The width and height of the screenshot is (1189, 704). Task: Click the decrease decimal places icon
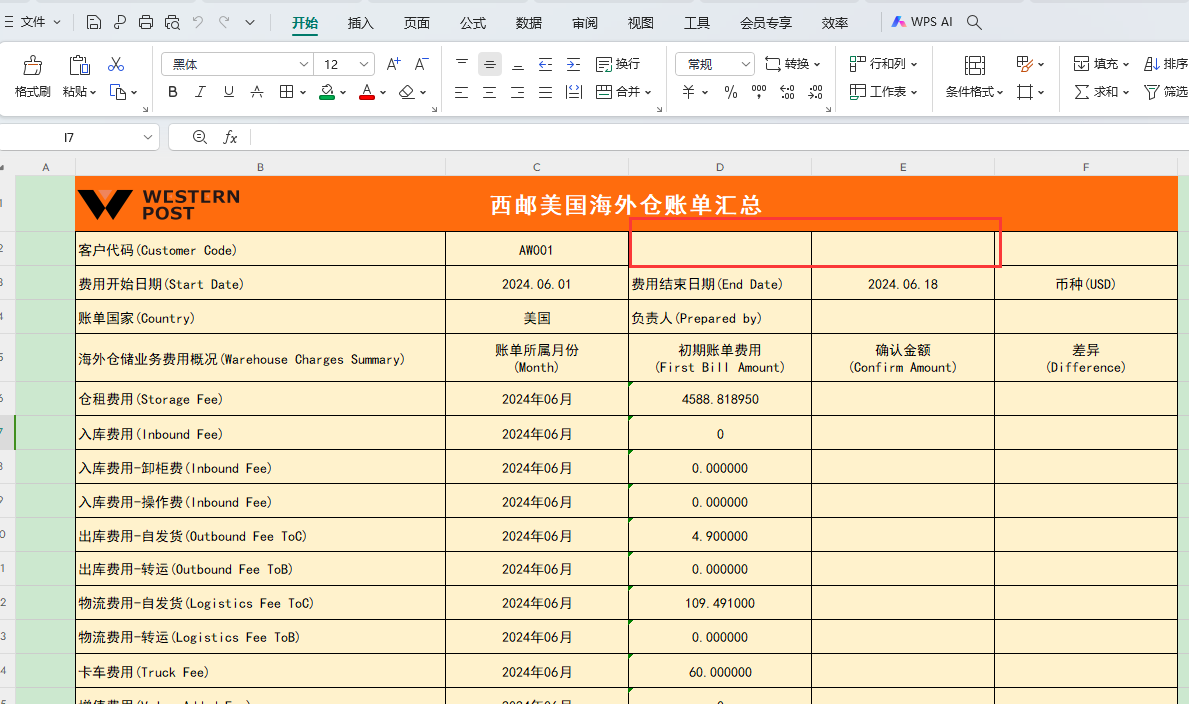tap(815, 93)
